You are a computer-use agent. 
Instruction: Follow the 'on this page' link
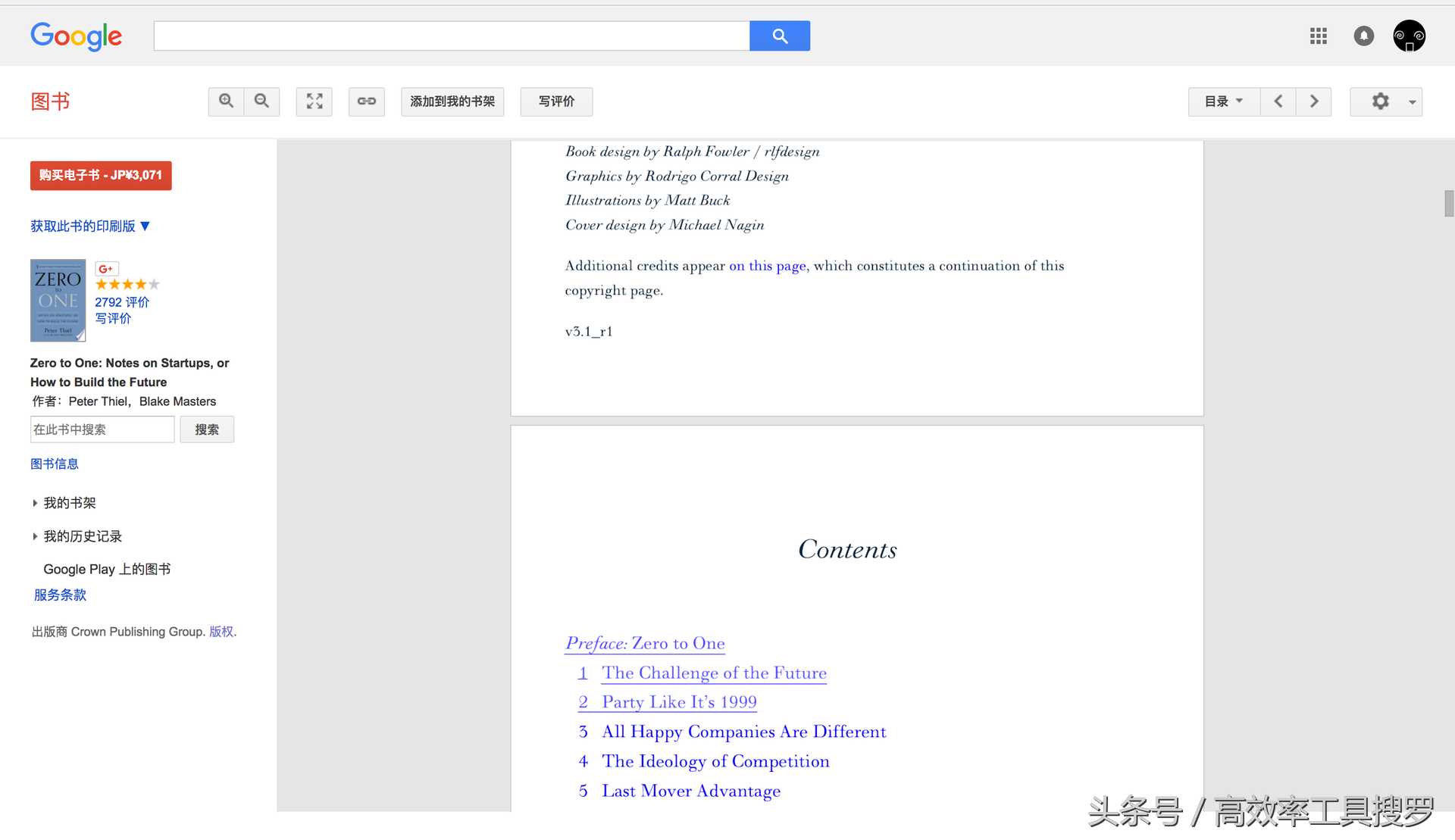click(x=767, y=266)
